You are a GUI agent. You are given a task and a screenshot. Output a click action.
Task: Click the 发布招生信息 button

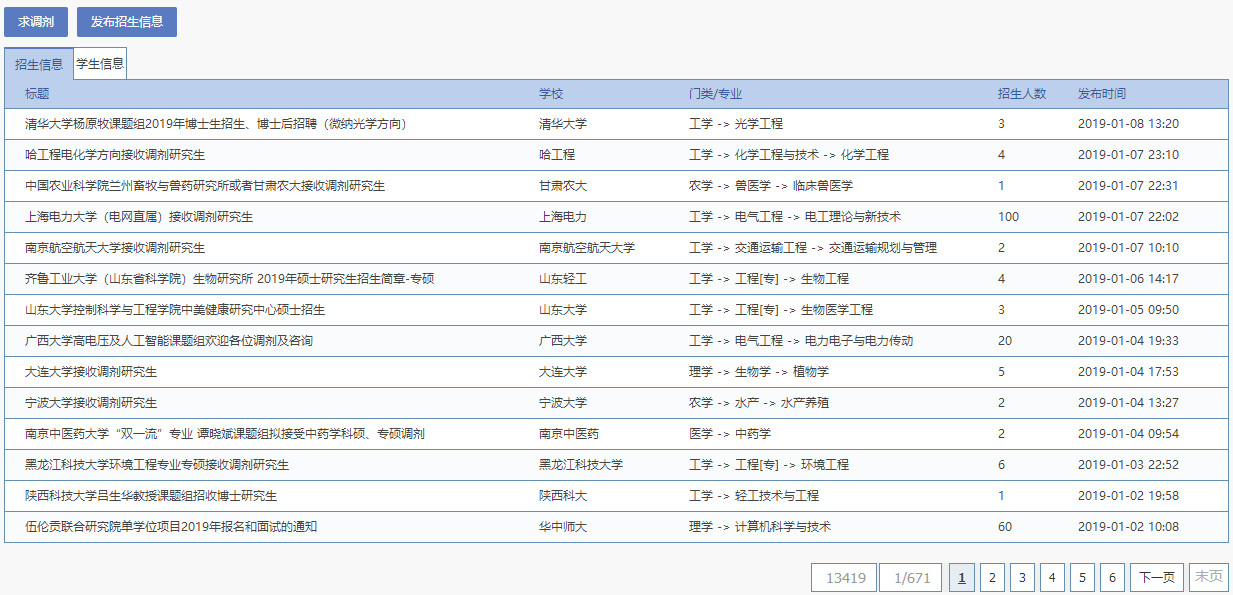click(x=127, y=21)
